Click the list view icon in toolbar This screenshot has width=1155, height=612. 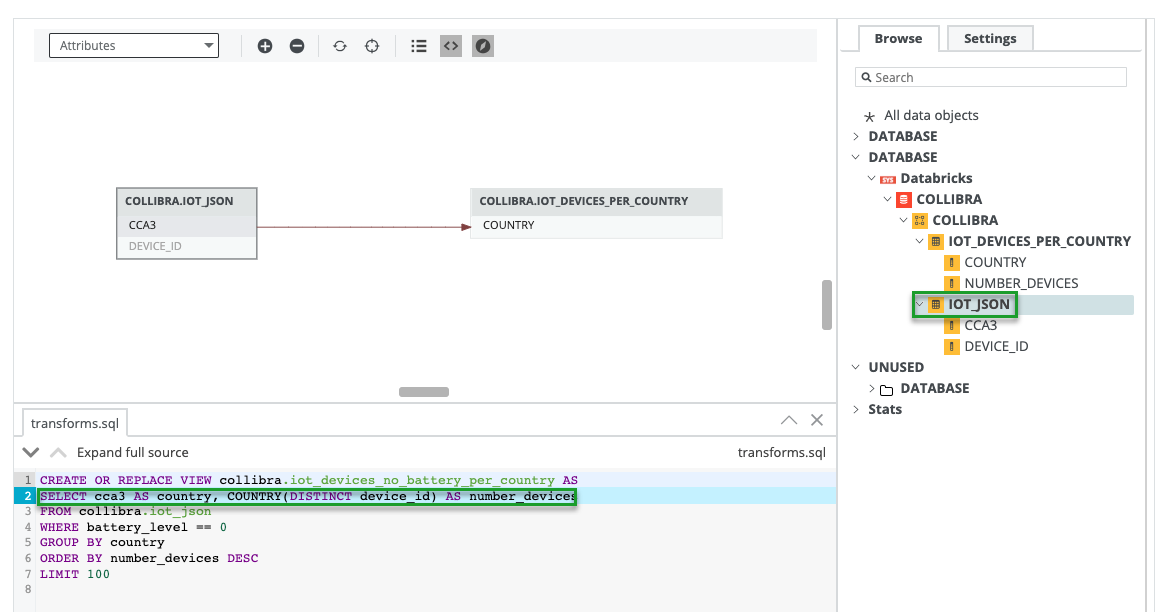pyautogui.click(x=419, y=46)
